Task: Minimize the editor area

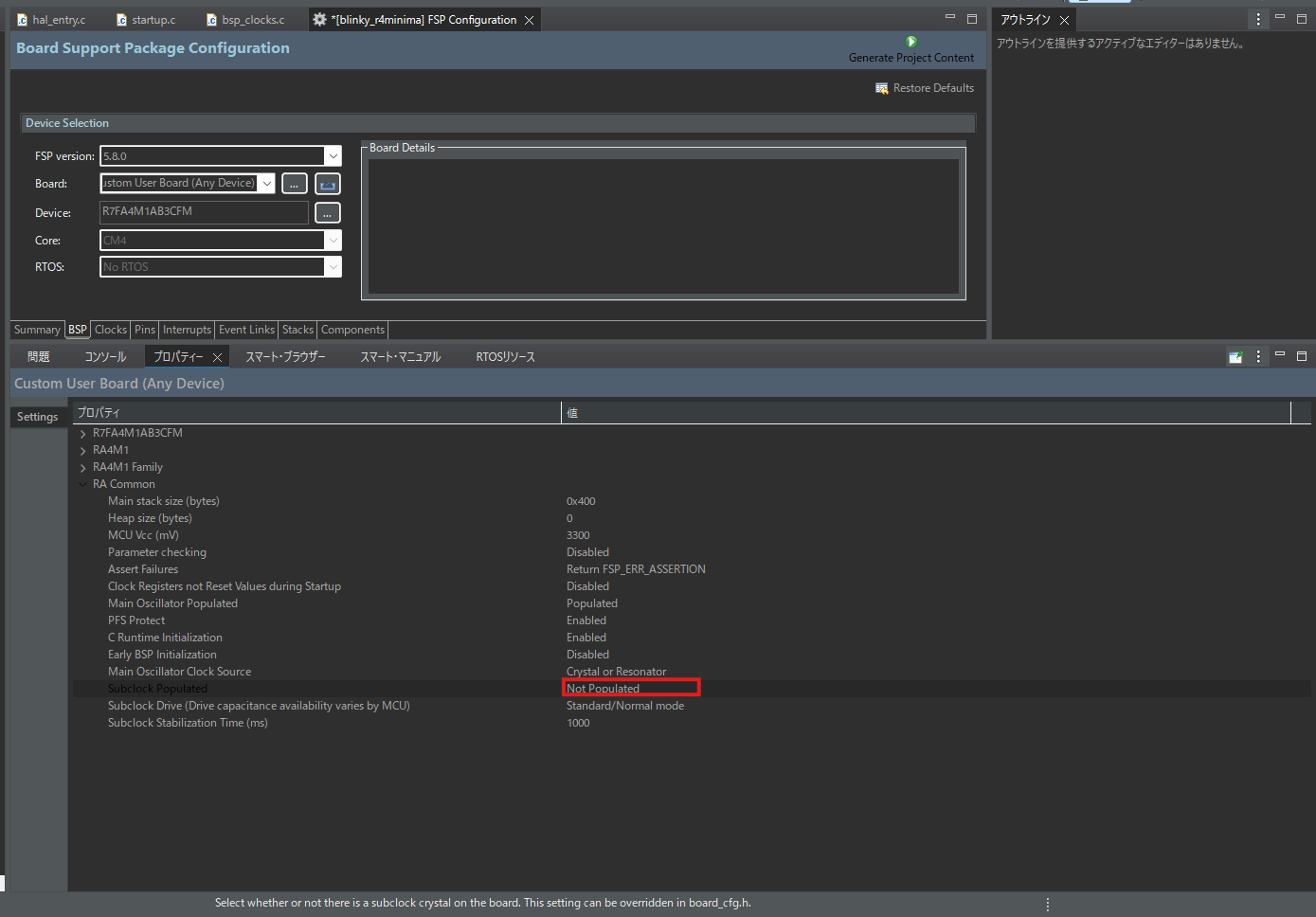Action: point(950,18)
